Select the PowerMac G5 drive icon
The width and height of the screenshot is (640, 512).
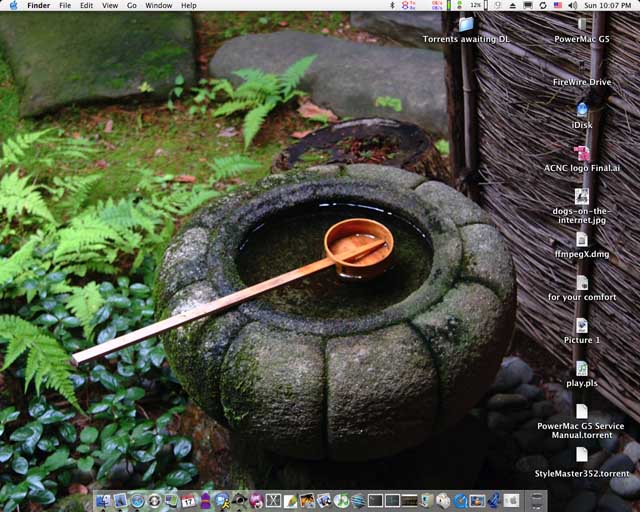(581, 24)
